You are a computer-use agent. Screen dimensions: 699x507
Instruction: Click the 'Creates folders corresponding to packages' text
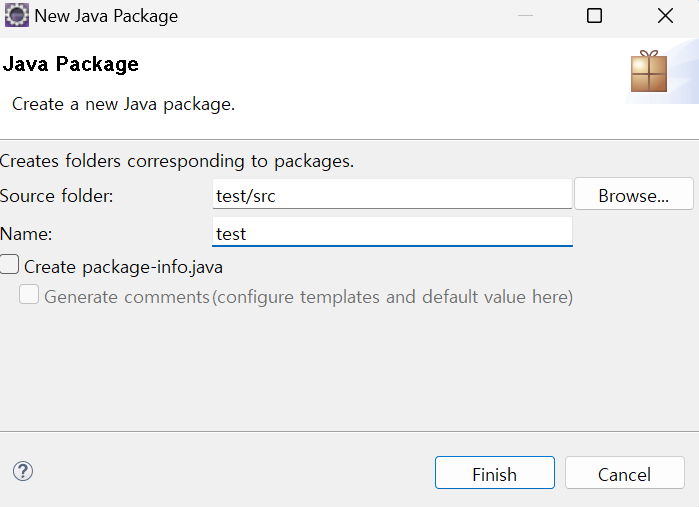coord(177,160)
